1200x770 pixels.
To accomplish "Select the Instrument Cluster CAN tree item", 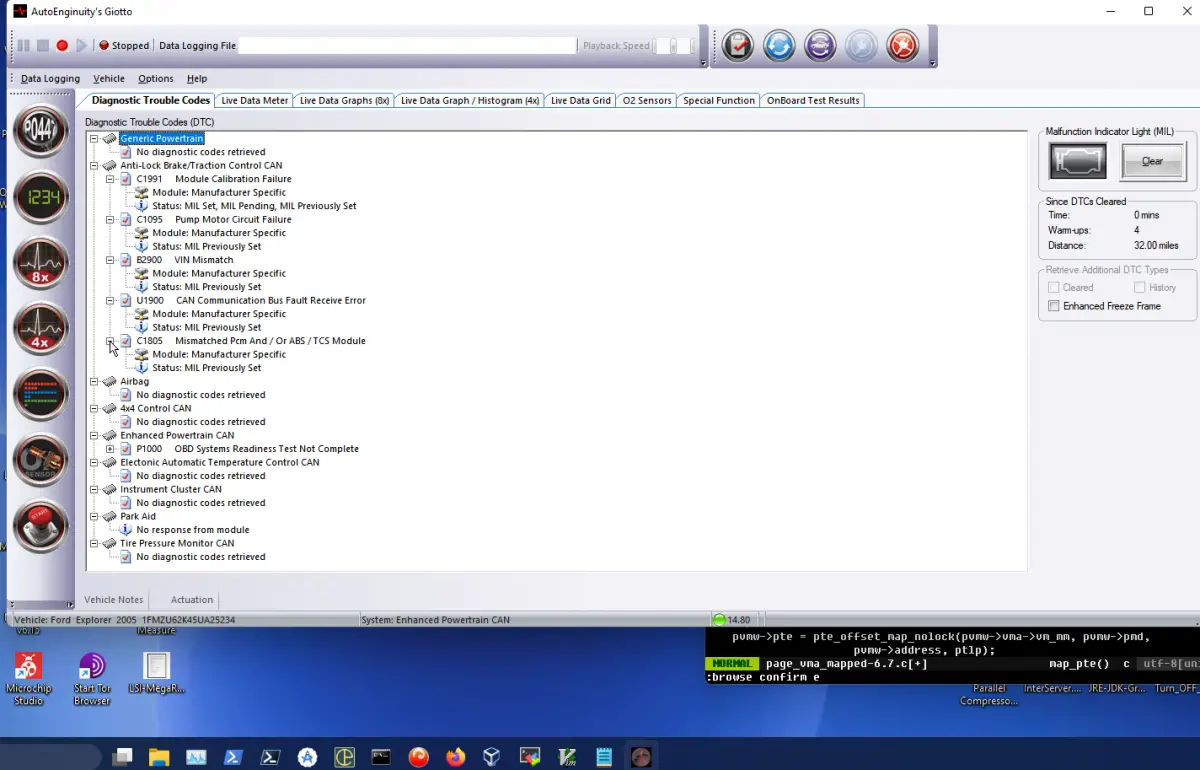I will coord(171,489).
